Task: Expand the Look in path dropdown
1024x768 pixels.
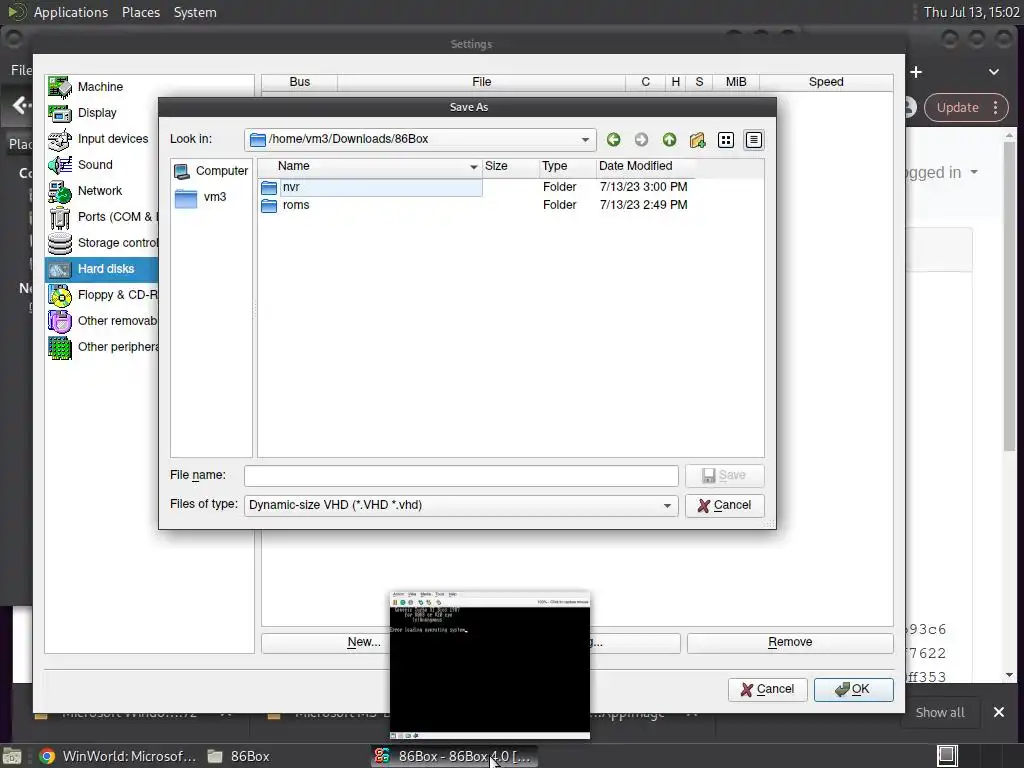Action: click(585, 140)
